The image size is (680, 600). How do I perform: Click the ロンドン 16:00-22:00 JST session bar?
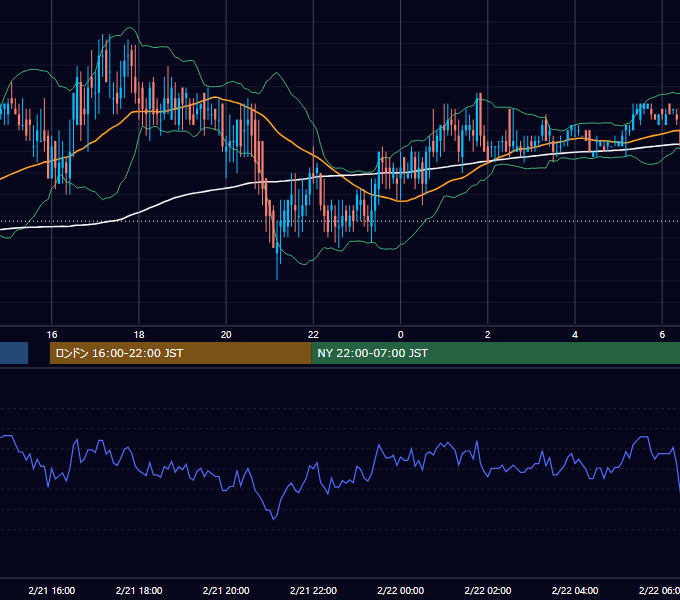(180, 353)
